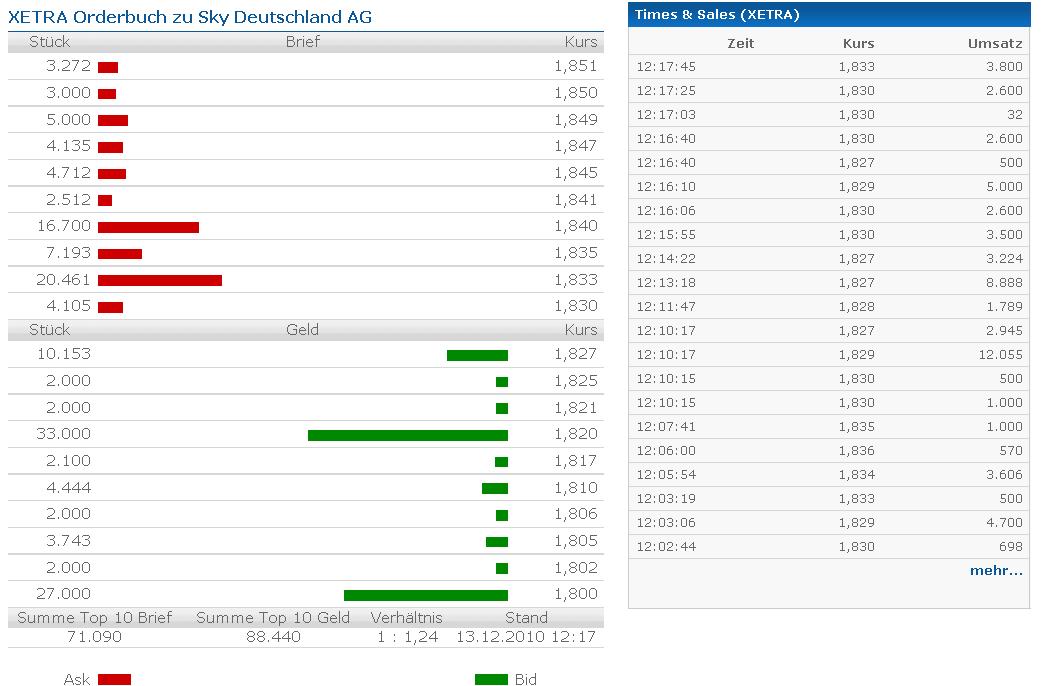Viewport: 1043px width, 686px height.
Task: Click the Summe Top 10 Geld value 88.440
Action: pos(273,636)
